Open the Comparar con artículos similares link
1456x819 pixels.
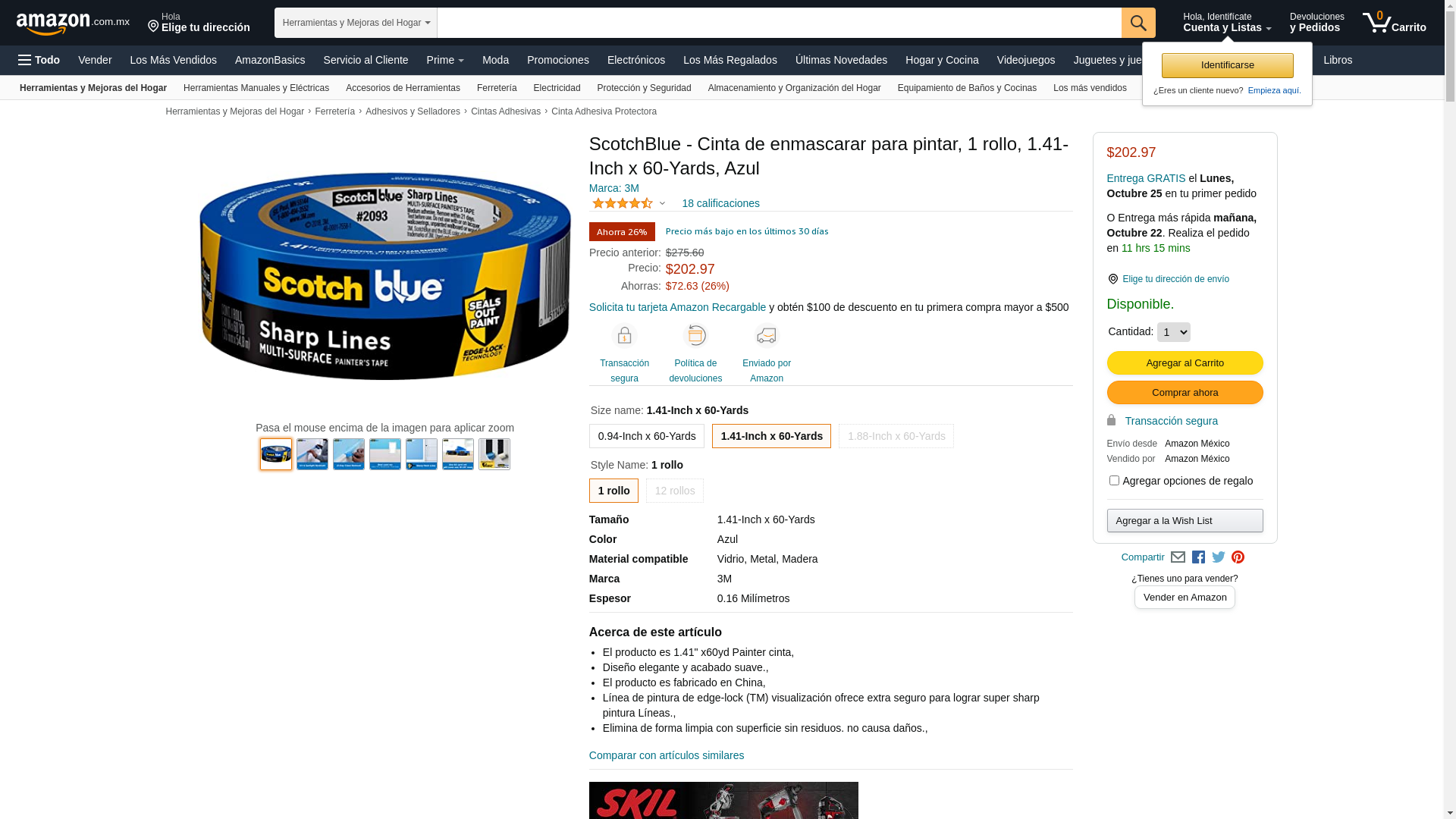pyautogui.click(x=666, y=755)
